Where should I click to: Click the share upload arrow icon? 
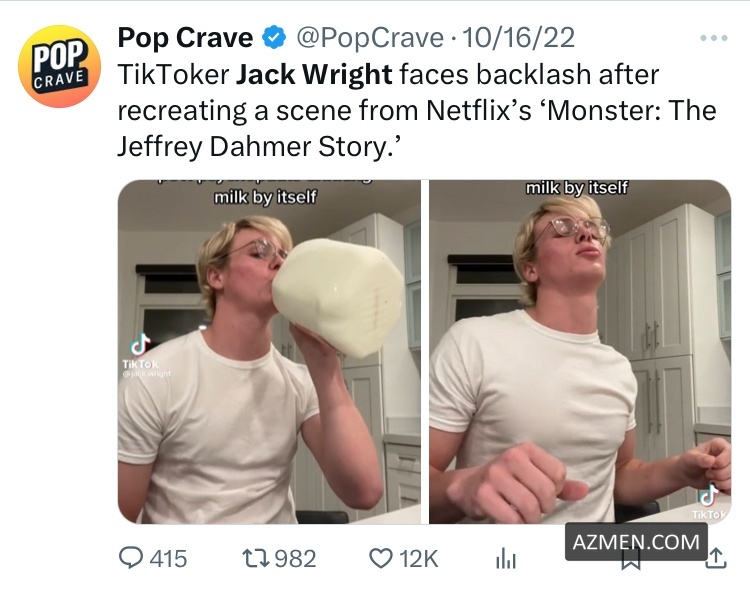click(716, 559)
